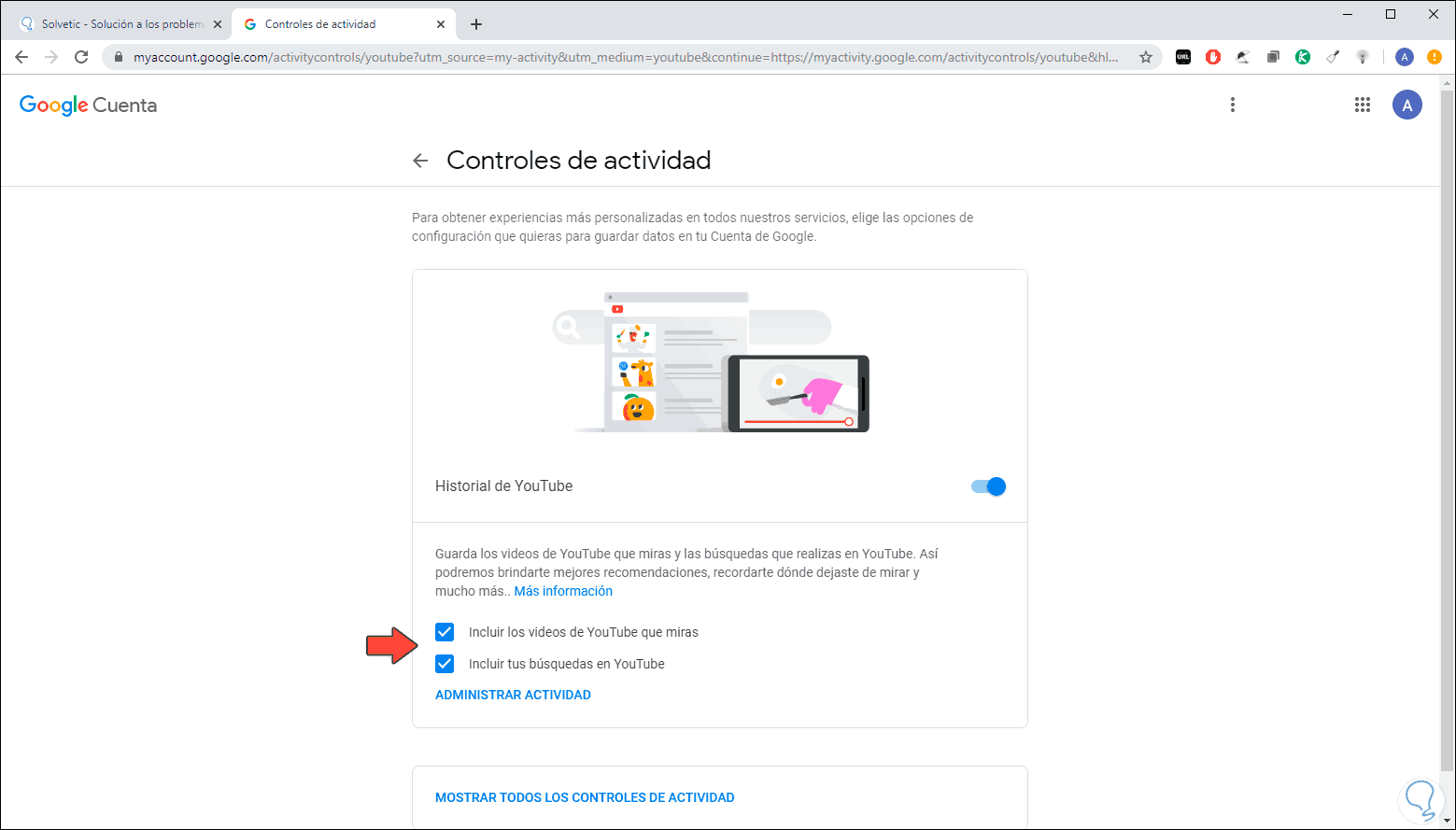Image resolution: width=1456 pixels, height=830 pixels.
Task: Select the Controles de actividad tab
Action: [x=344, y=24]
